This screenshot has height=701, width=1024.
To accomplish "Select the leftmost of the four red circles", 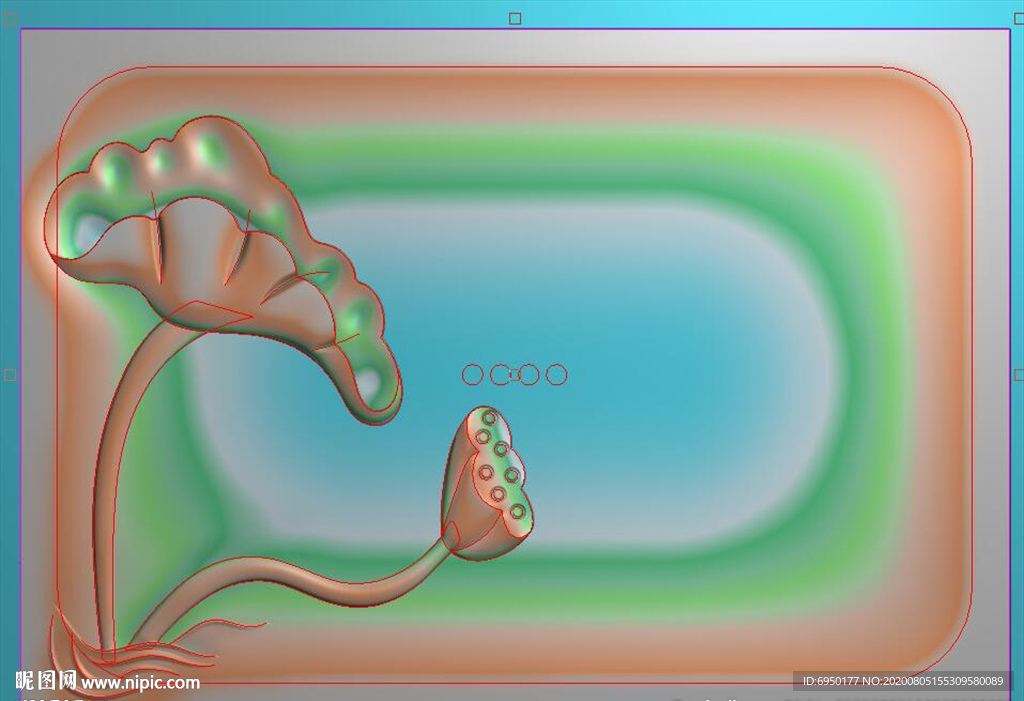I will tap(472, 375).
